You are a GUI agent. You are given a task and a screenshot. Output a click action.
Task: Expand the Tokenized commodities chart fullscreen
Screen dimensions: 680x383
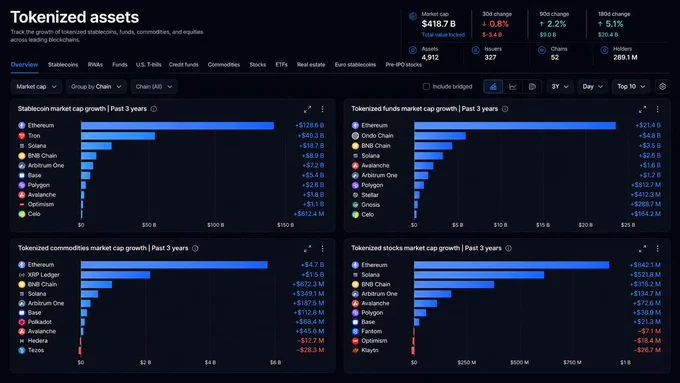(x=307, y=249)
